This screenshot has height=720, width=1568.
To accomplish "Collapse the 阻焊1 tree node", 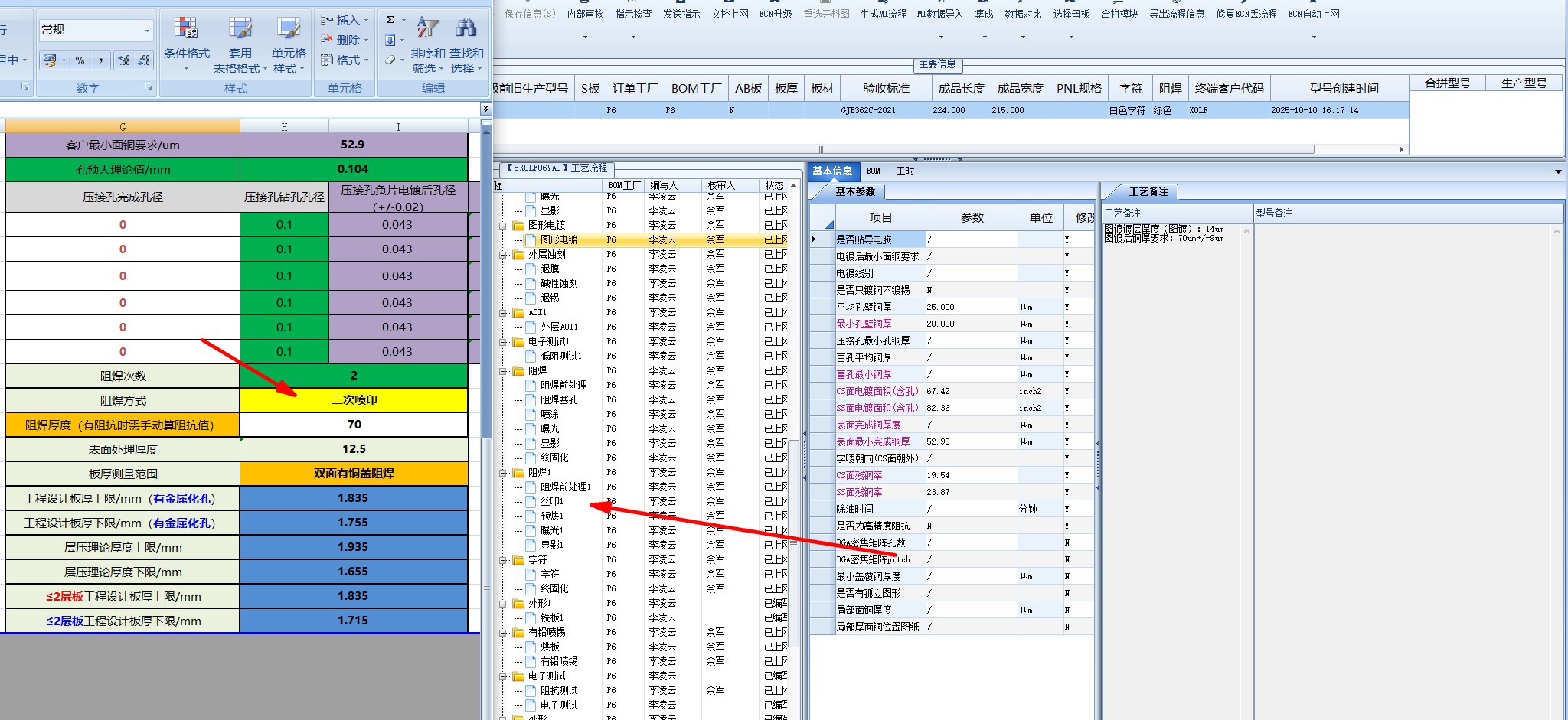I will [x=505, y=473].
